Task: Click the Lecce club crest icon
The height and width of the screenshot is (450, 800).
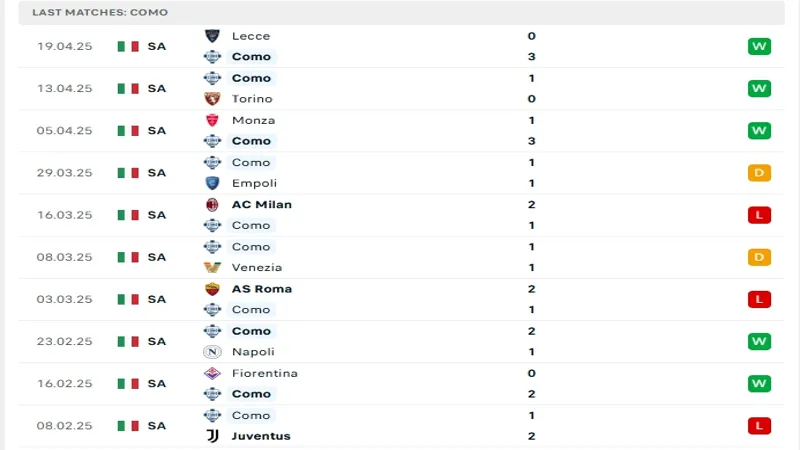Action: coord(212,36)
